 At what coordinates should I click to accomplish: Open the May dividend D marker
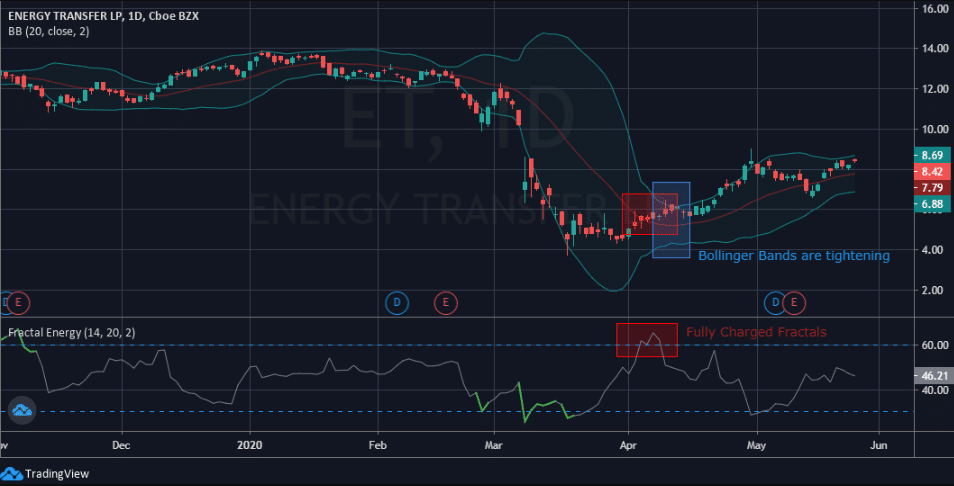click(x=775, y=301)
